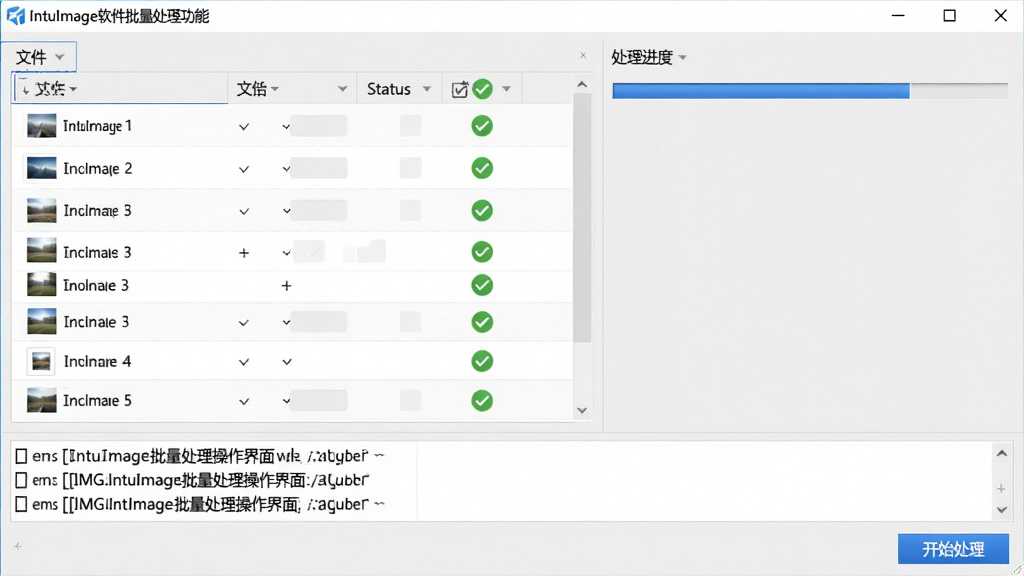Click the faint plus icon at window bottom-left

18,546
